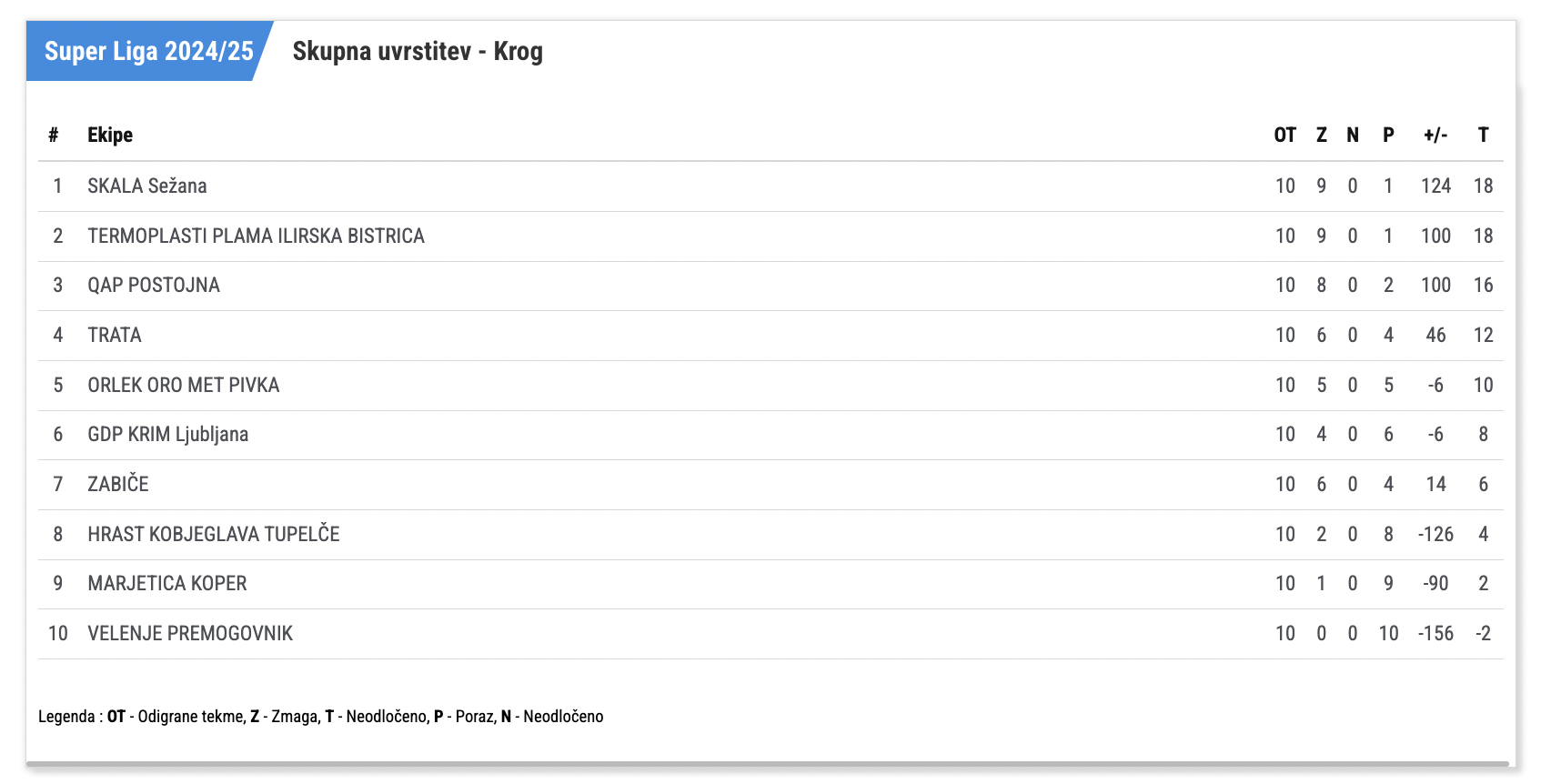Screen dimensions: 1541x784
Task: Select GDP KRIM Ljubljana team
Action: coord(168,434)
